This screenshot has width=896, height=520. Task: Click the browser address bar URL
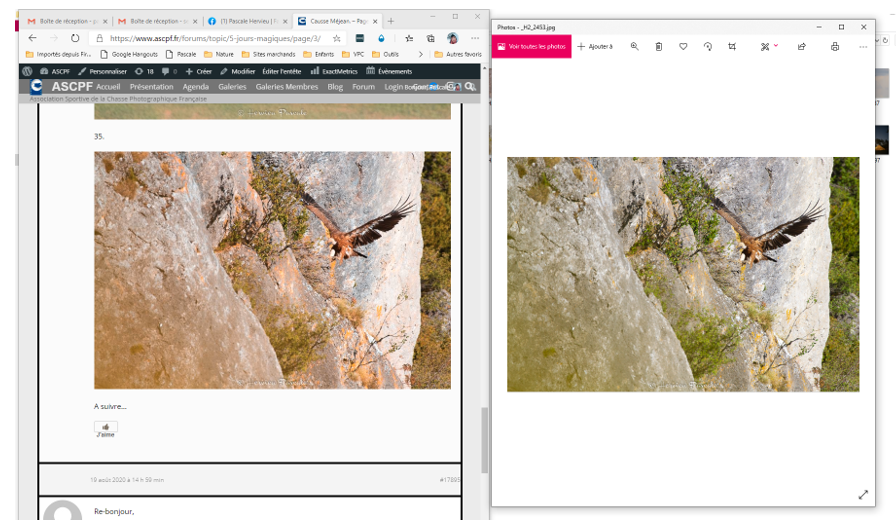click(215, 38)
